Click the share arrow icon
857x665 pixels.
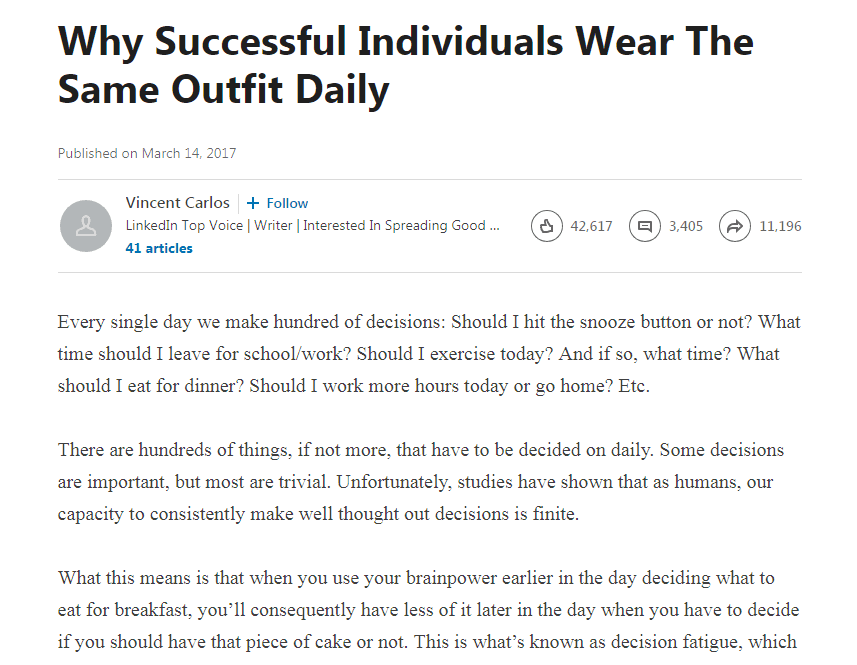click(x=735, y=226)
